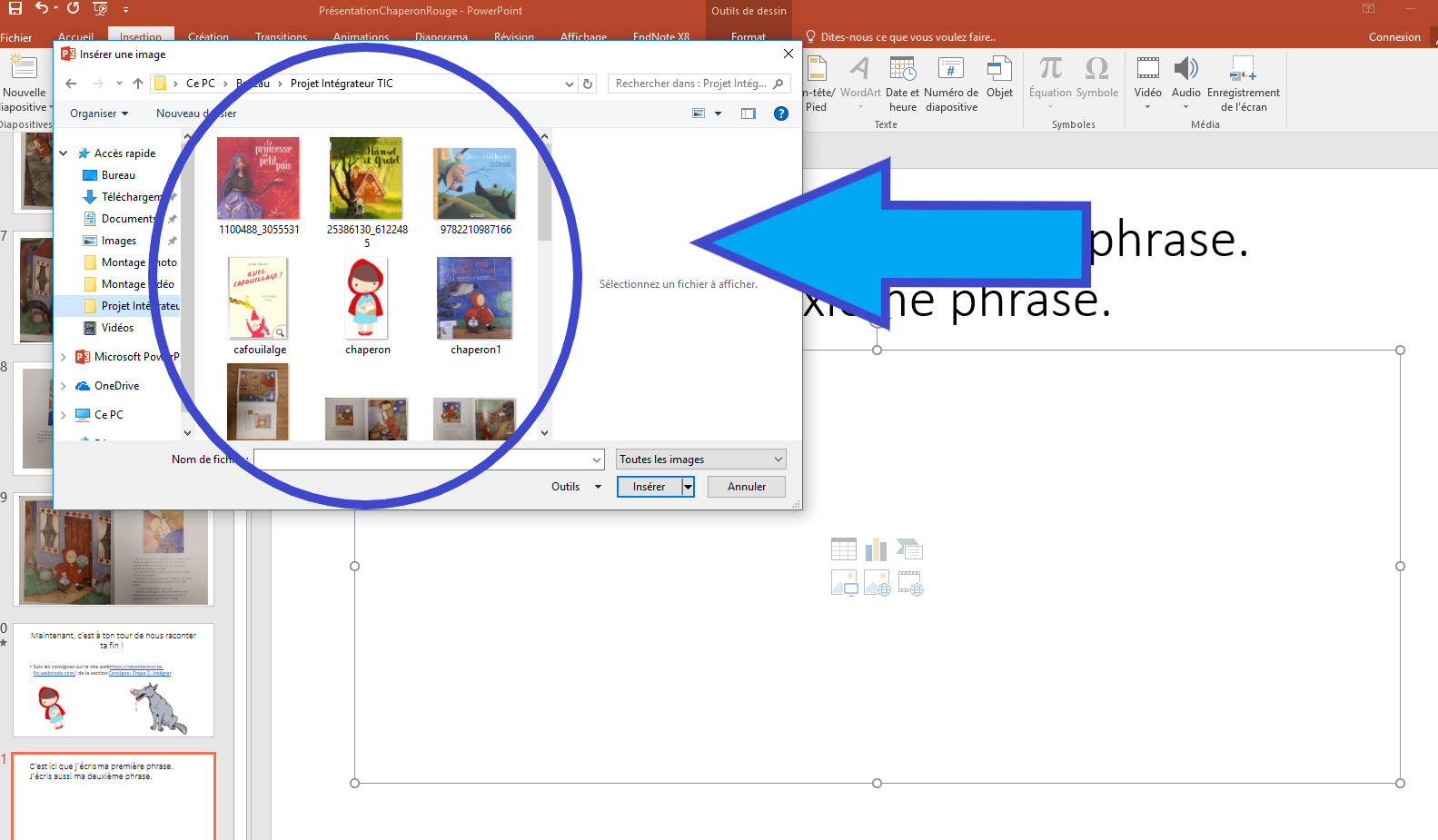The width and height of the screenshot is (1438, 840).
Task: Go back using the dialog's back arrow
Action: coord(71,84)
